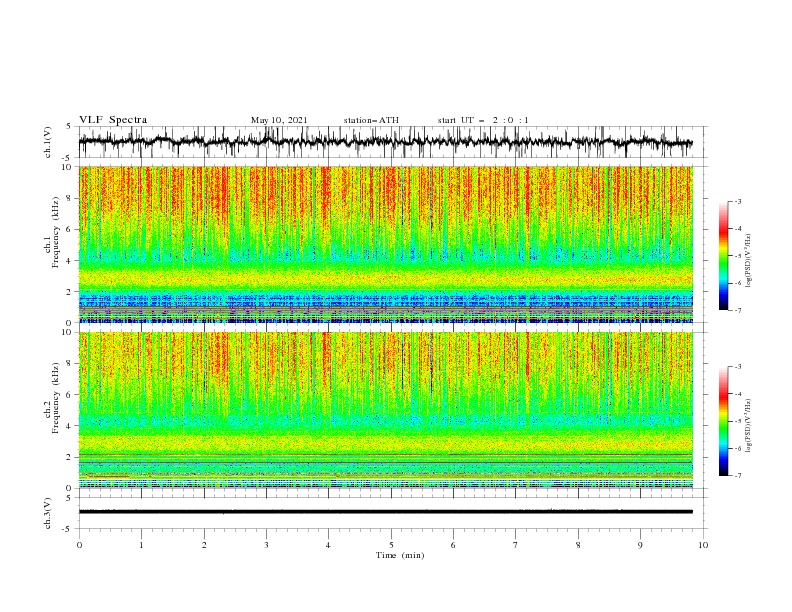
Task: Click the "-3" label on ch.2 colorbar
Action: pyautogui.click(x=738, y=367)
